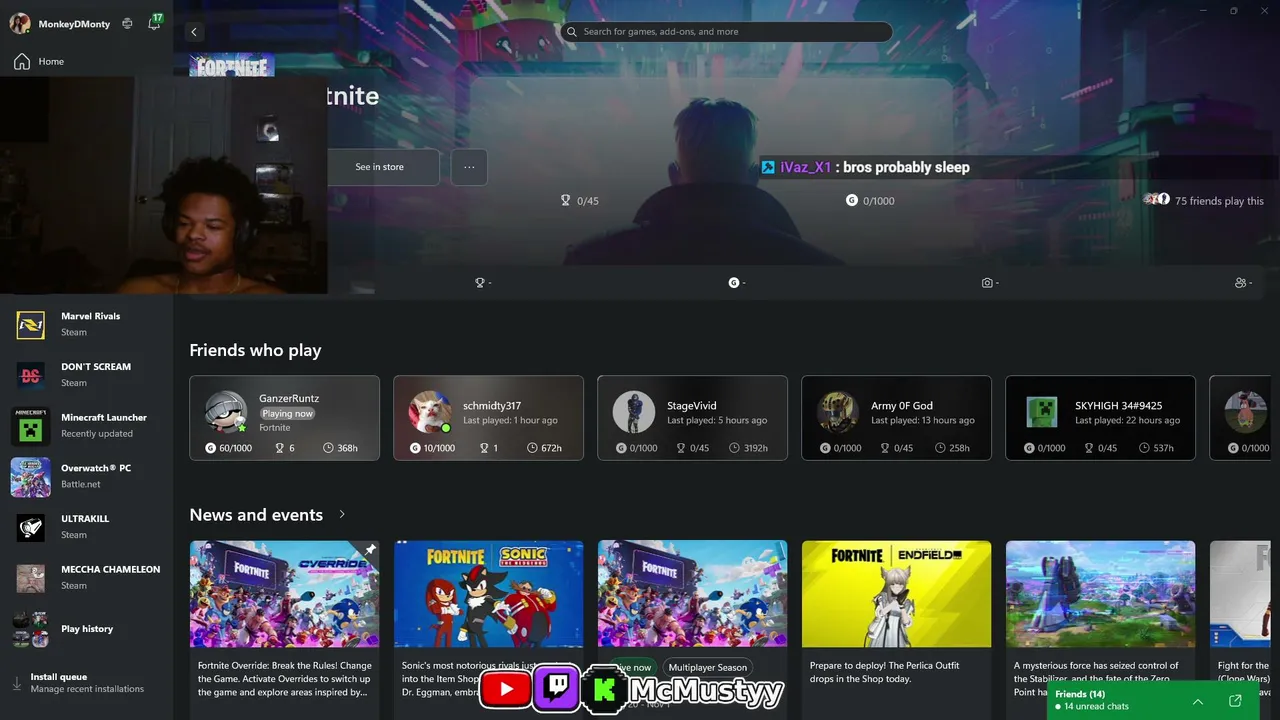Image resolution: width=1280 pixels, height=720 pixels.
Task: Select the people icon in the stats bar
Action: click(x=1241, y=283)
